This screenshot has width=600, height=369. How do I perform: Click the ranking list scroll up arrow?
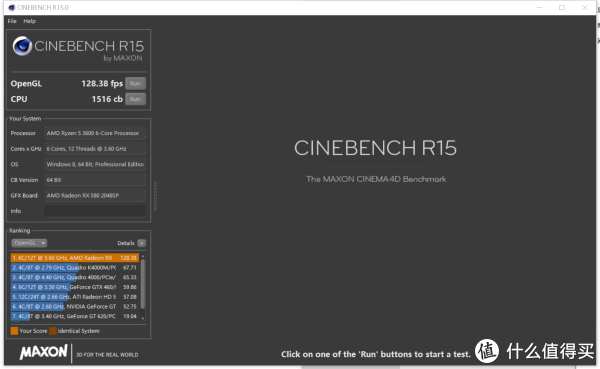coord(143,256)
